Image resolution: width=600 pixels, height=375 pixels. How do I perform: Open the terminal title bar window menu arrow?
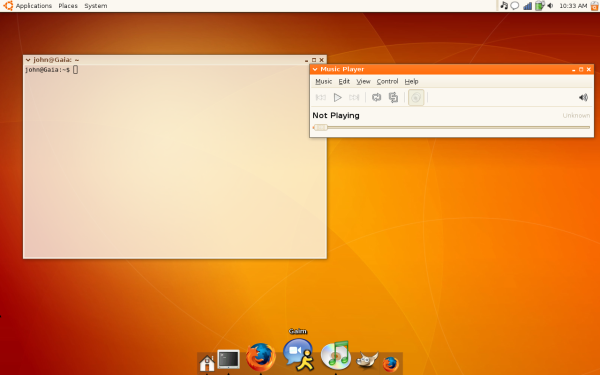[28, 60]
